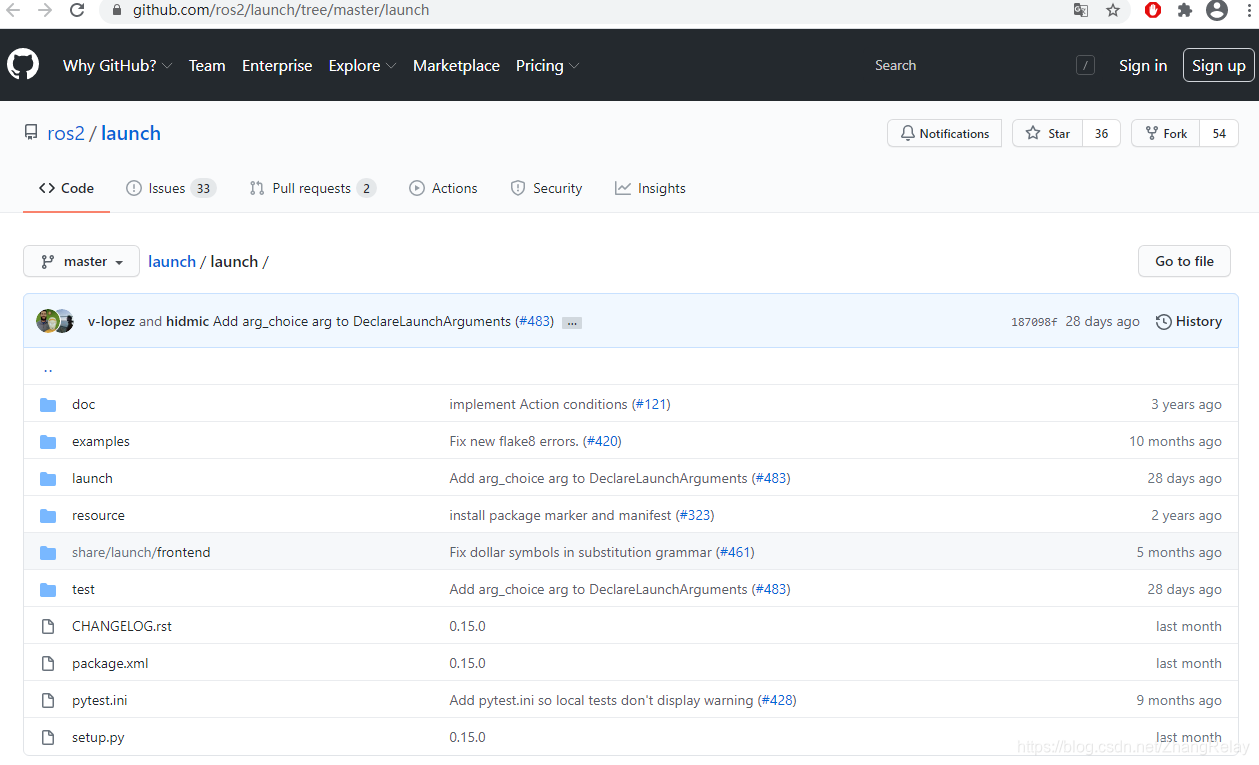The image size is (1259, 765).
Task: Open the share/launch/frontend folder
Action: [141, 552]
